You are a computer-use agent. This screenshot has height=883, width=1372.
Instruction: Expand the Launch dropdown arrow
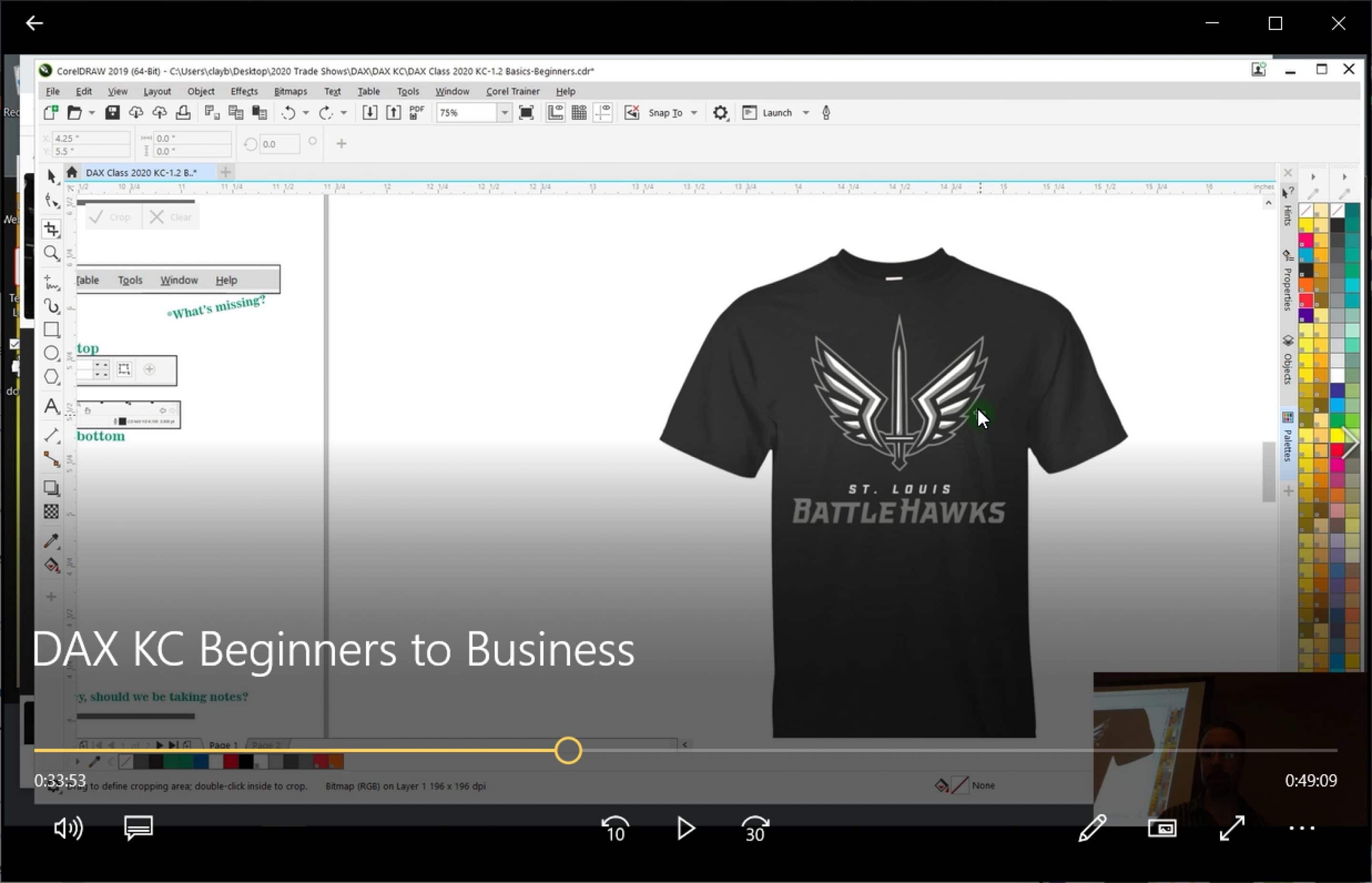coord(806,113)
